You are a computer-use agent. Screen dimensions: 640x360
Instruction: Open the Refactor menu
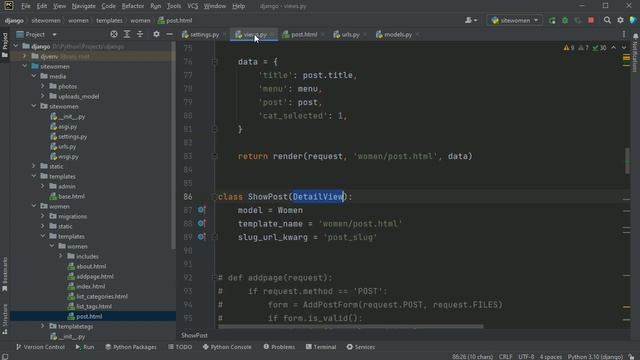(x=133, y=6)
